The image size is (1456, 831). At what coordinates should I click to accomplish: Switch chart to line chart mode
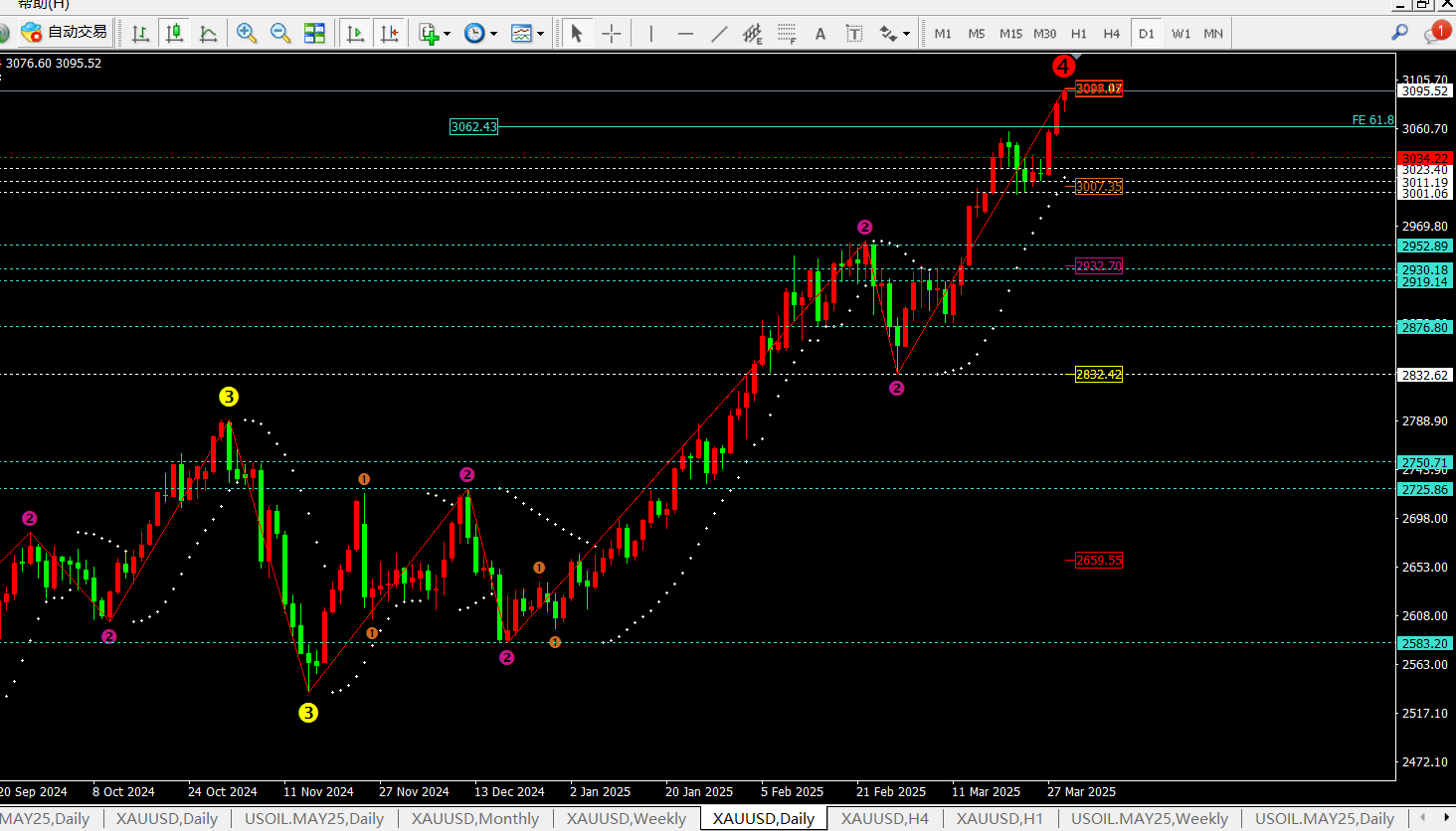tap(208, 34)
